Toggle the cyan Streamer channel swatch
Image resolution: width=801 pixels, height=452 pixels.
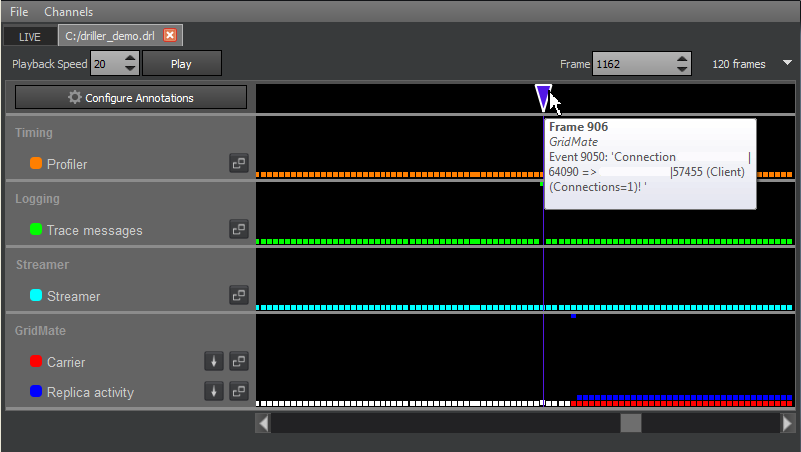click(36, 296)
